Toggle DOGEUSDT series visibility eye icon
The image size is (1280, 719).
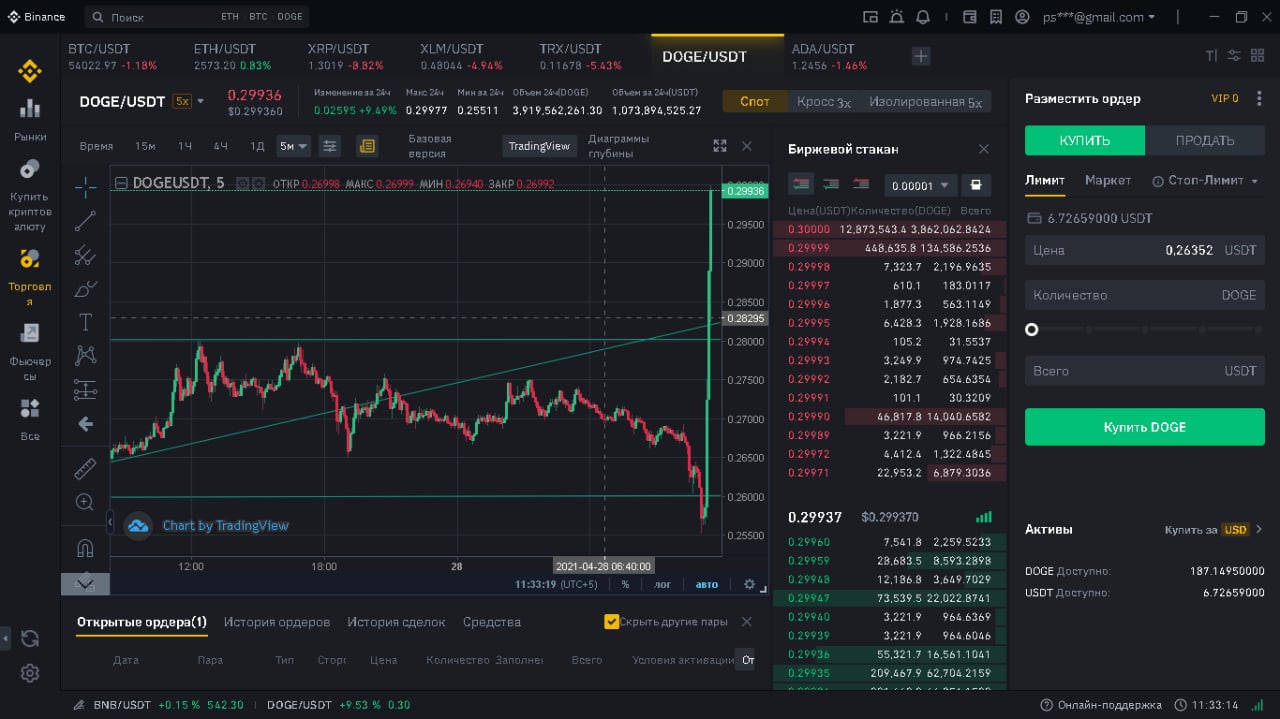click(242, 183)
